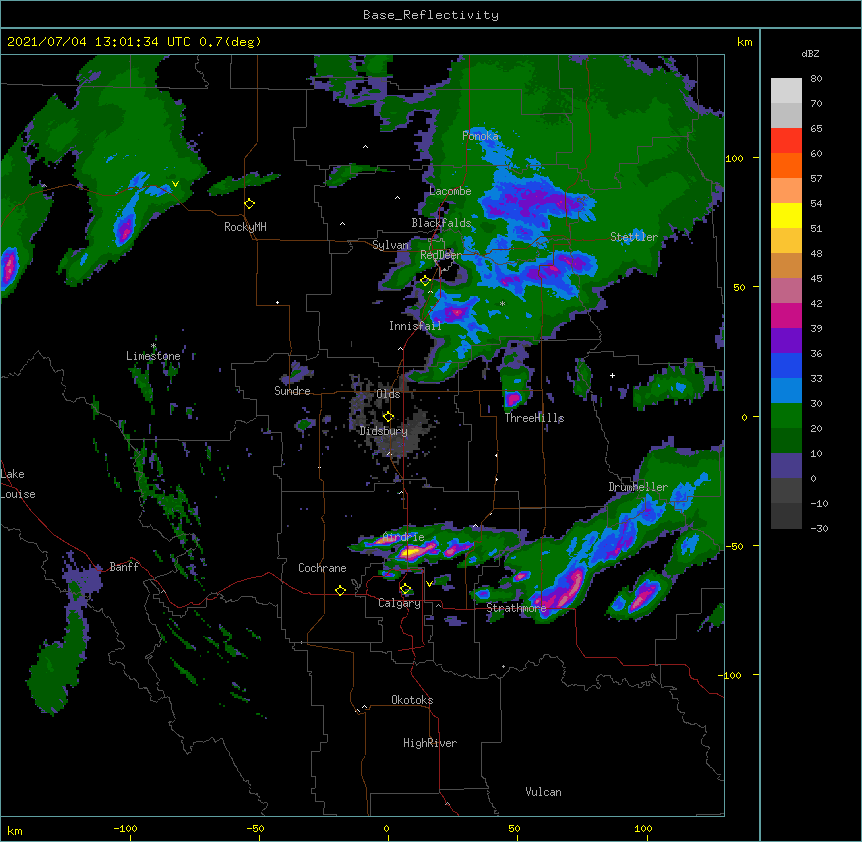This screenshot has height=842, width=862.
Task: Click the Okotoks town label
Action: 412,700
